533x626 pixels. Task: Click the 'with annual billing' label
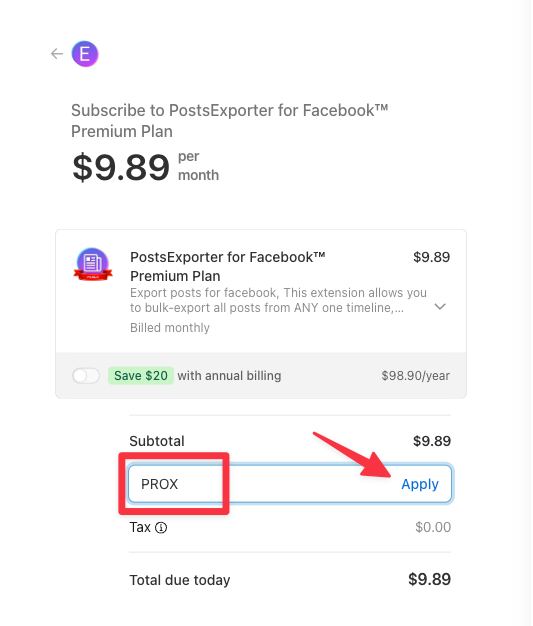point(229,376)
